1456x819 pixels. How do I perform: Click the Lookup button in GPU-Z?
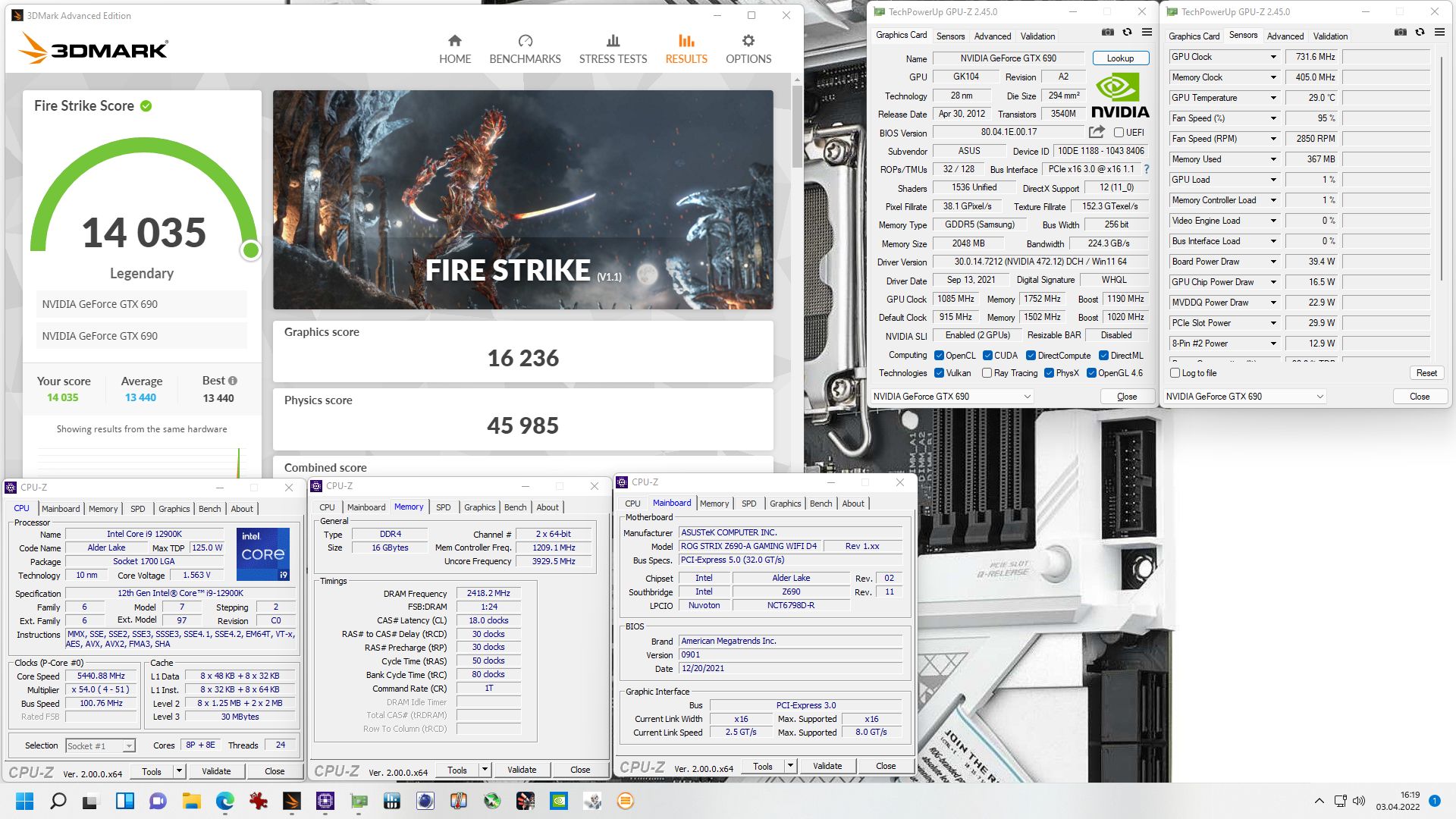tap(1120, 58)
